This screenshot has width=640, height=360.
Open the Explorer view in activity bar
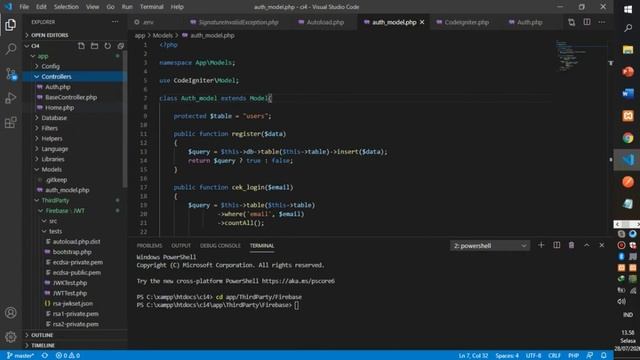tap(11, 25)
